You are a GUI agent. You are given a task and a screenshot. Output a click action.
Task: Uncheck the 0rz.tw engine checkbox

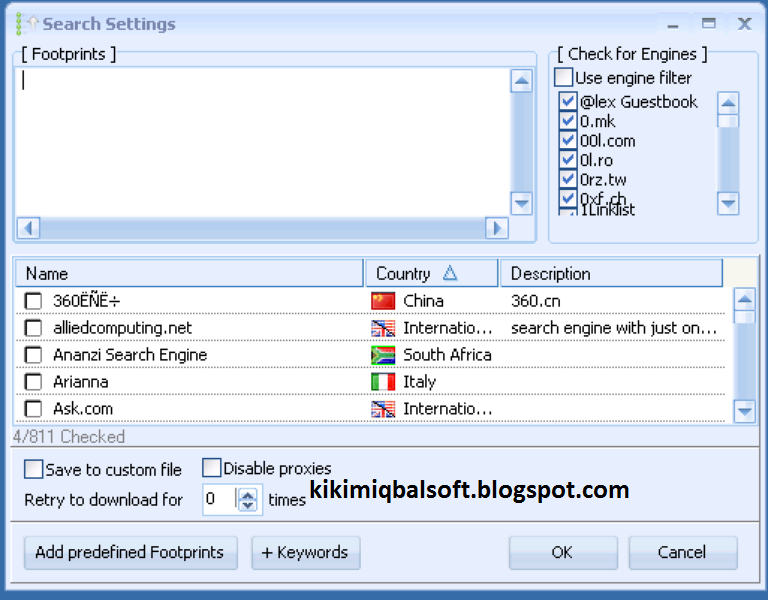click(x=568, y=179)
